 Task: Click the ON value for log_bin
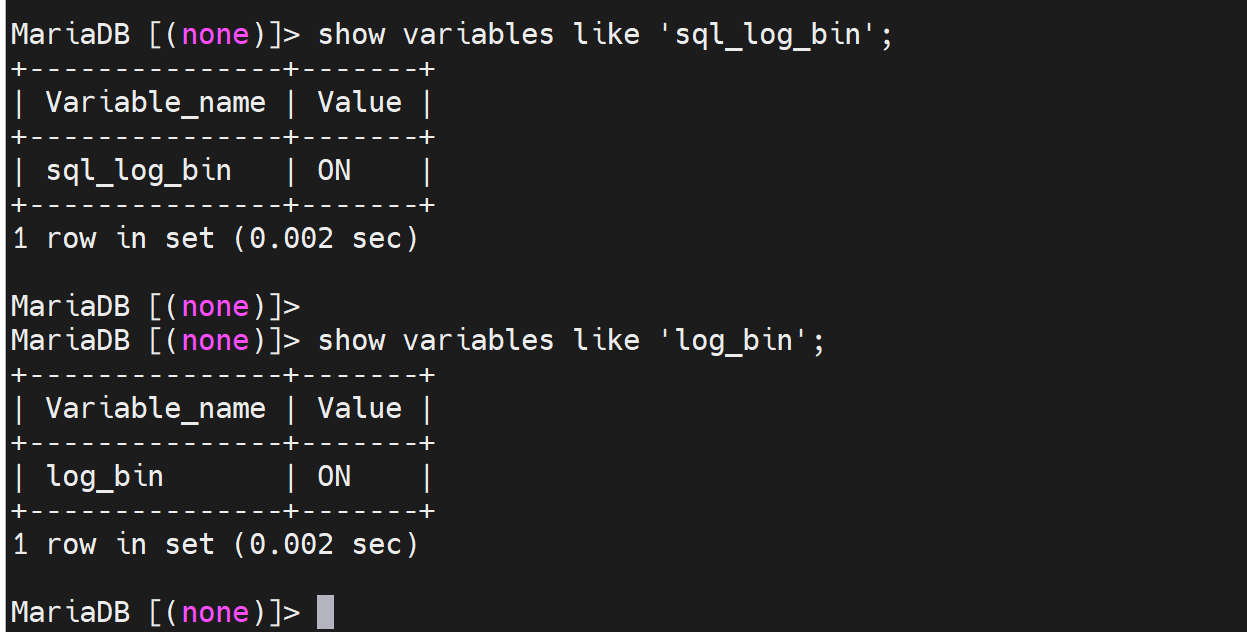coord(334,477)
